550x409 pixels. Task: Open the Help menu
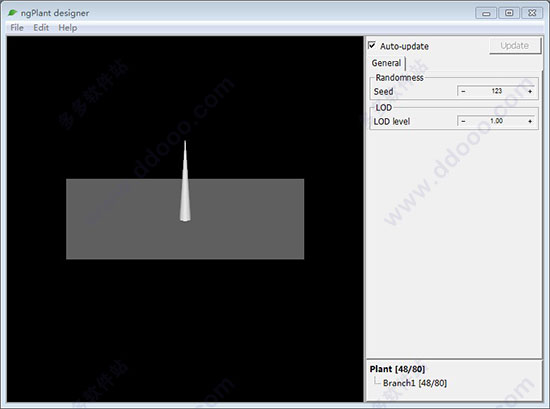pyautogui.click(x=68, y=28)
